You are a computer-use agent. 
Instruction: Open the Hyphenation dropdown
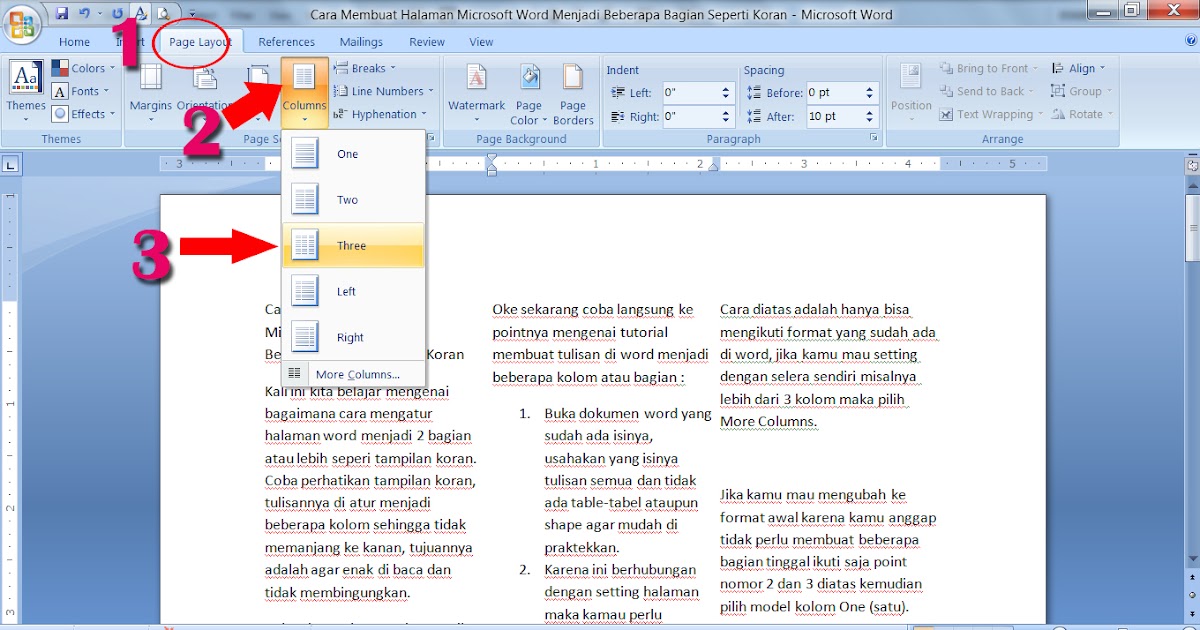click(381, 114)
